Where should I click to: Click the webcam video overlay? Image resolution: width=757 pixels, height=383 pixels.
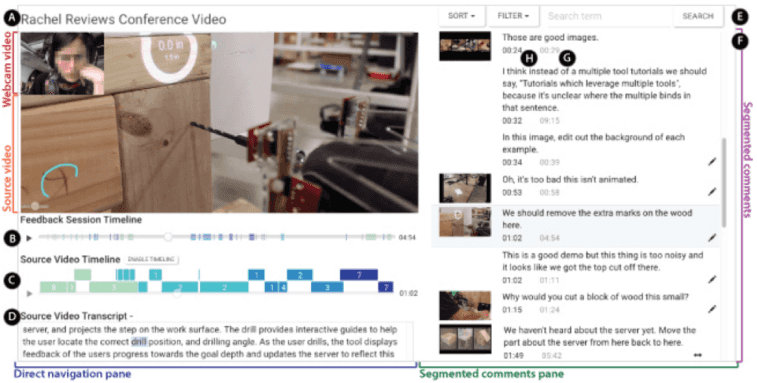pyautogui.click(x=62, y=63)
